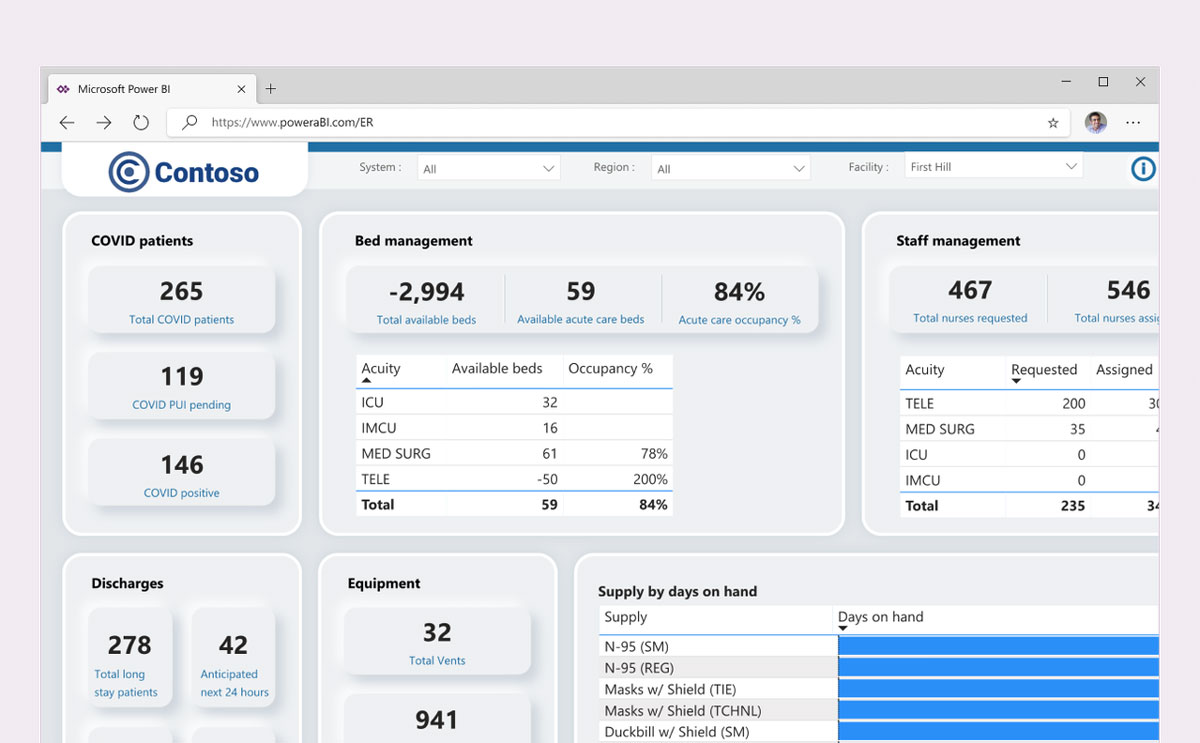Click the Supply by days on hand title
The image size is (1200, 743).
click(677, 591)
